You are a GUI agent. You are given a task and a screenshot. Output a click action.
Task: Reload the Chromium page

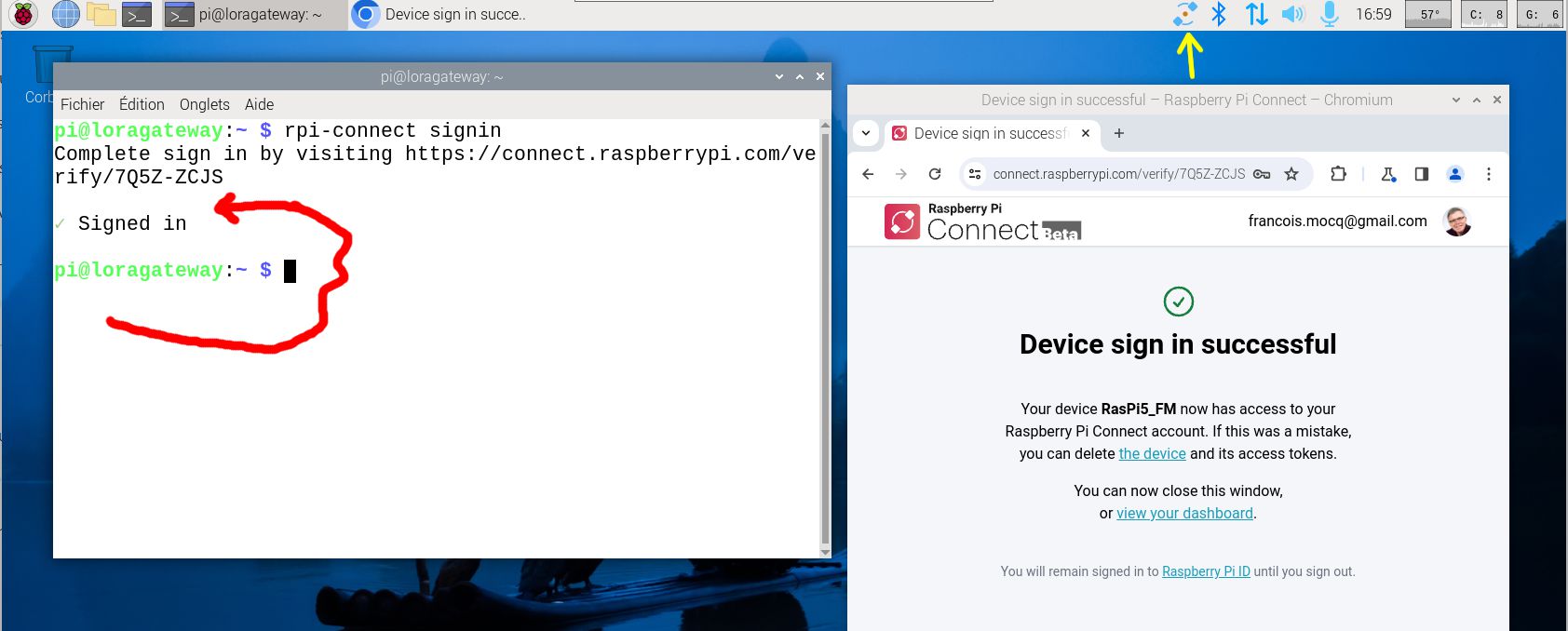tap(935, 174)
